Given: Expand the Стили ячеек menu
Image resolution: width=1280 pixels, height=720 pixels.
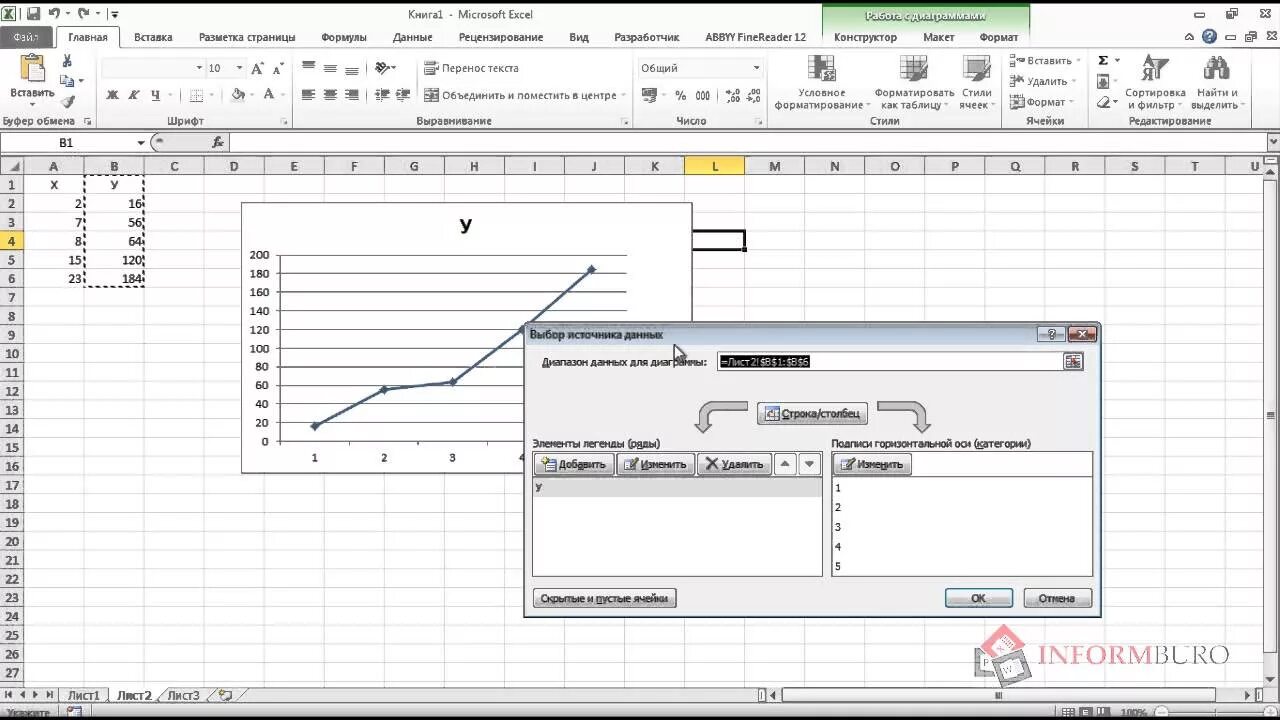Looking at the screenshot, I should [x=976, y=83].
